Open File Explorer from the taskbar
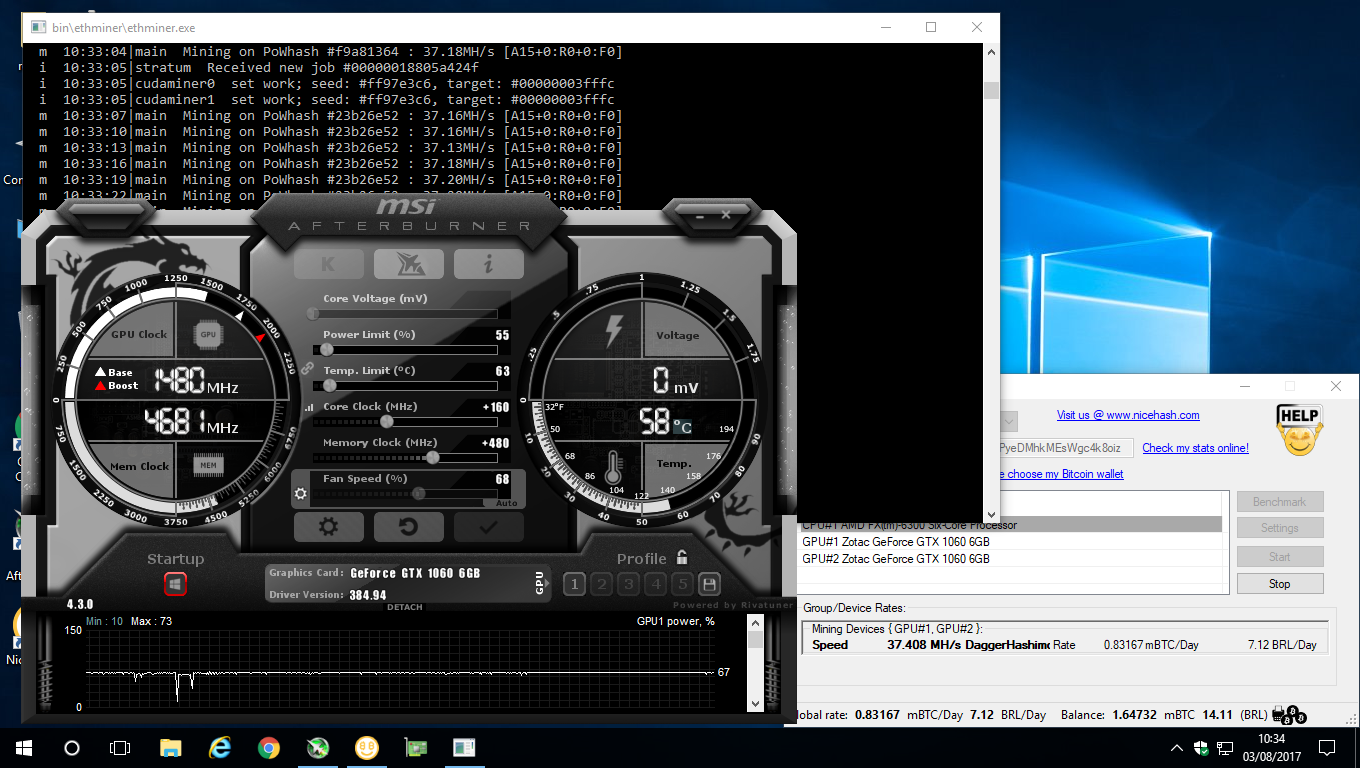 [x=171, y=747]
